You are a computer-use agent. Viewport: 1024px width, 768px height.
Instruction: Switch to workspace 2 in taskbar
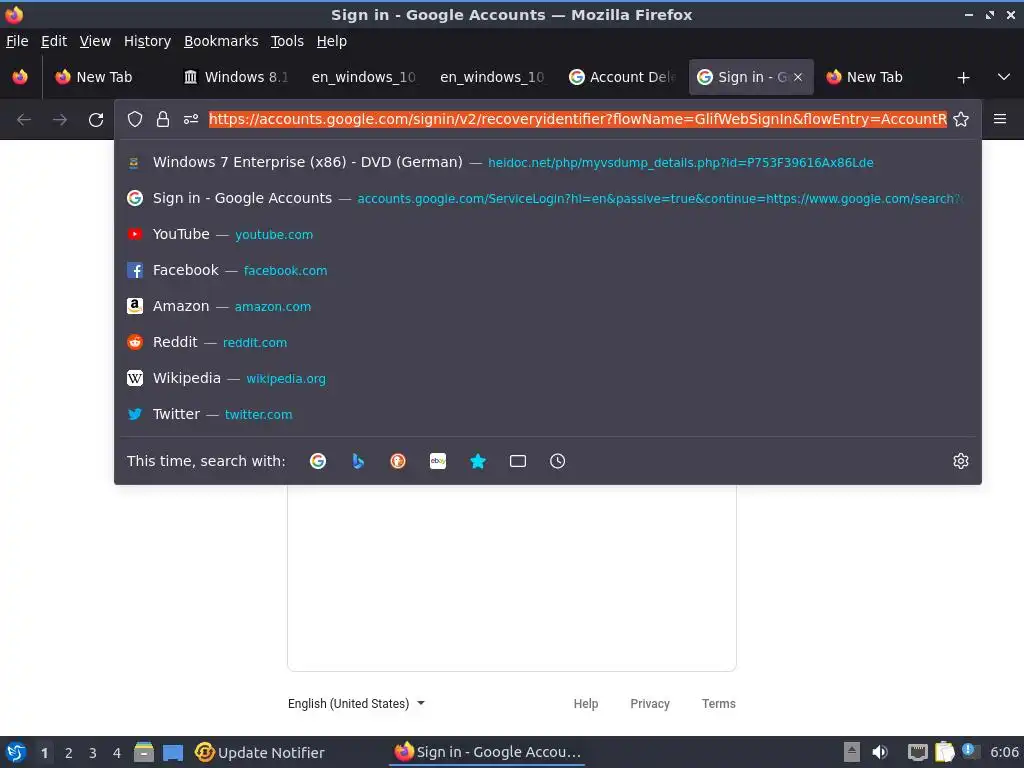(69, 753)
